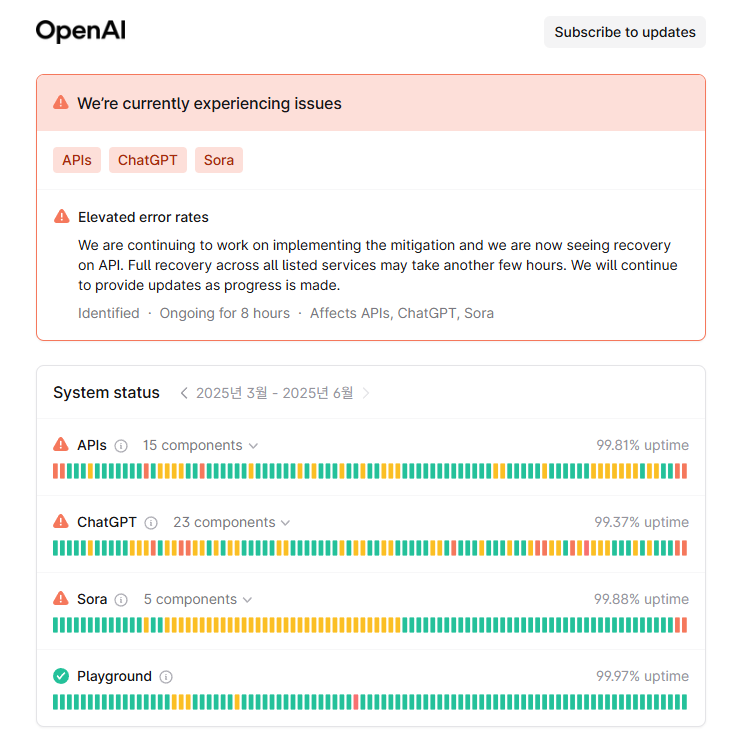Image resolution: width=737 pixels, height=742 pixels.
Task: Click the OpenAI logo
Action: click(80, 31)
